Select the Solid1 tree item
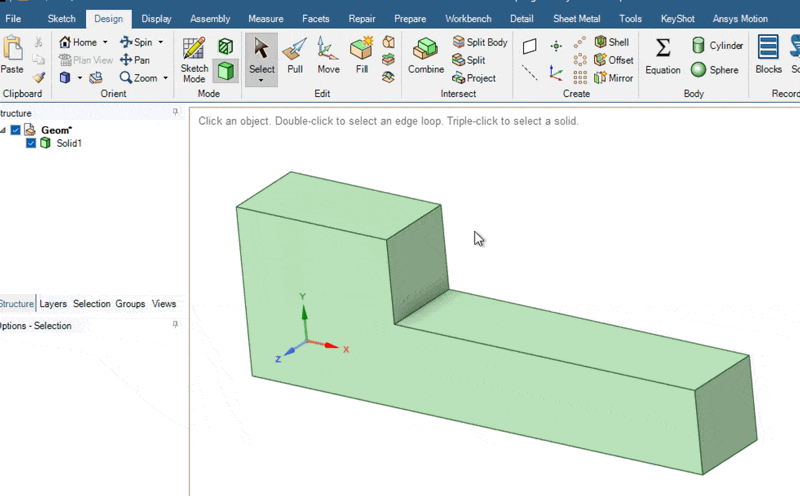 pos(69,143)
